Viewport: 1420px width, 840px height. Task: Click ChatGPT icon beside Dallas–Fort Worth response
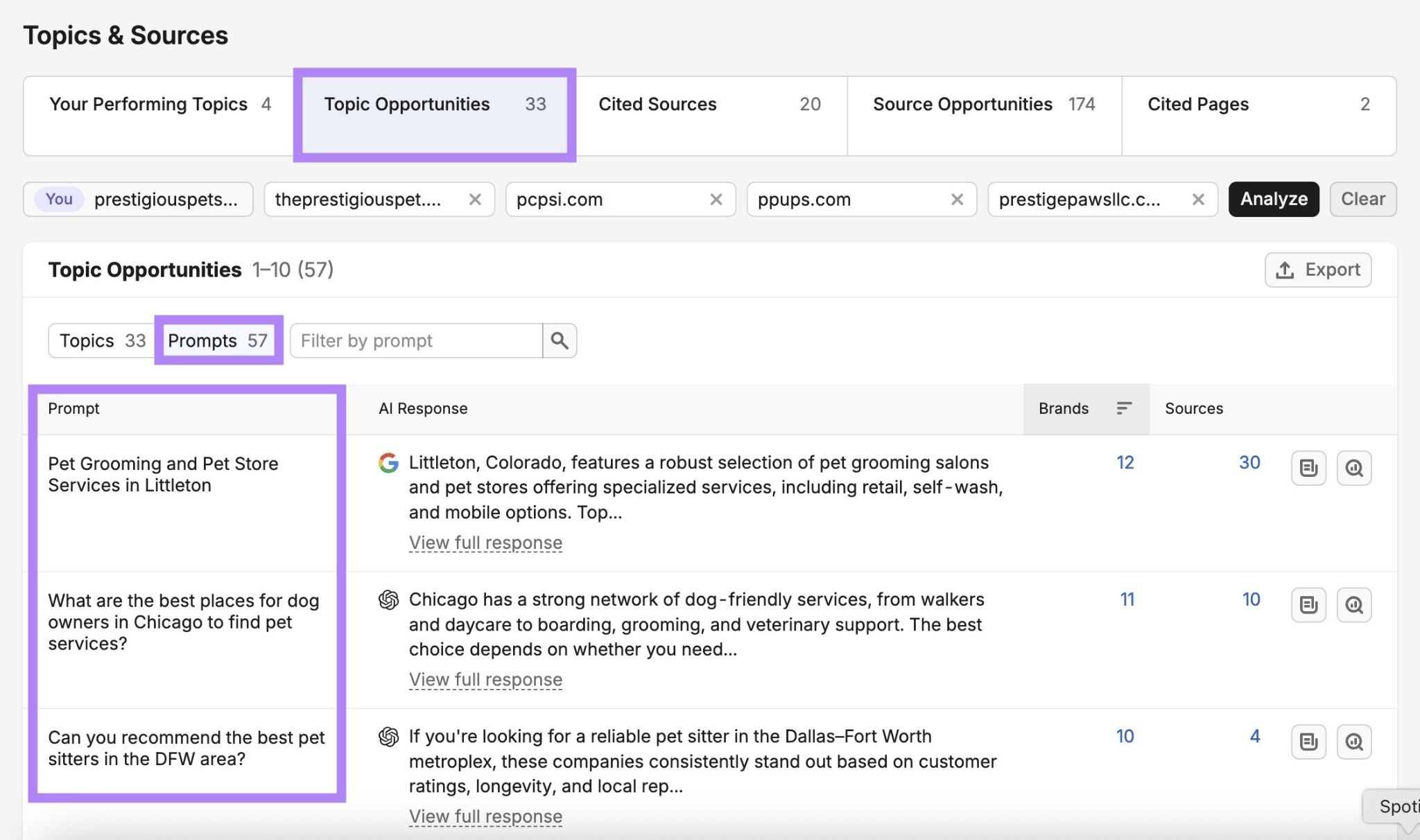(x=388, y=737)
